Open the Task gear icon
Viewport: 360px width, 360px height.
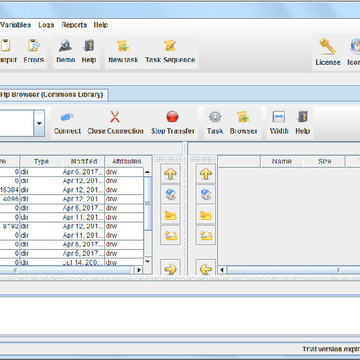tap(215, 123)
